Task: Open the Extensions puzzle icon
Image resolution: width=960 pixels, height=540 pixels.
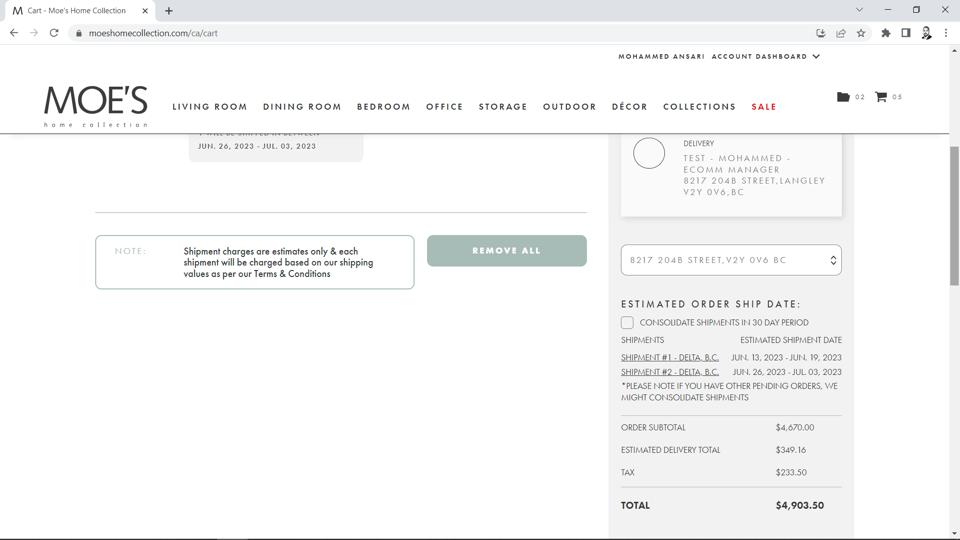Action: point(885,33)
